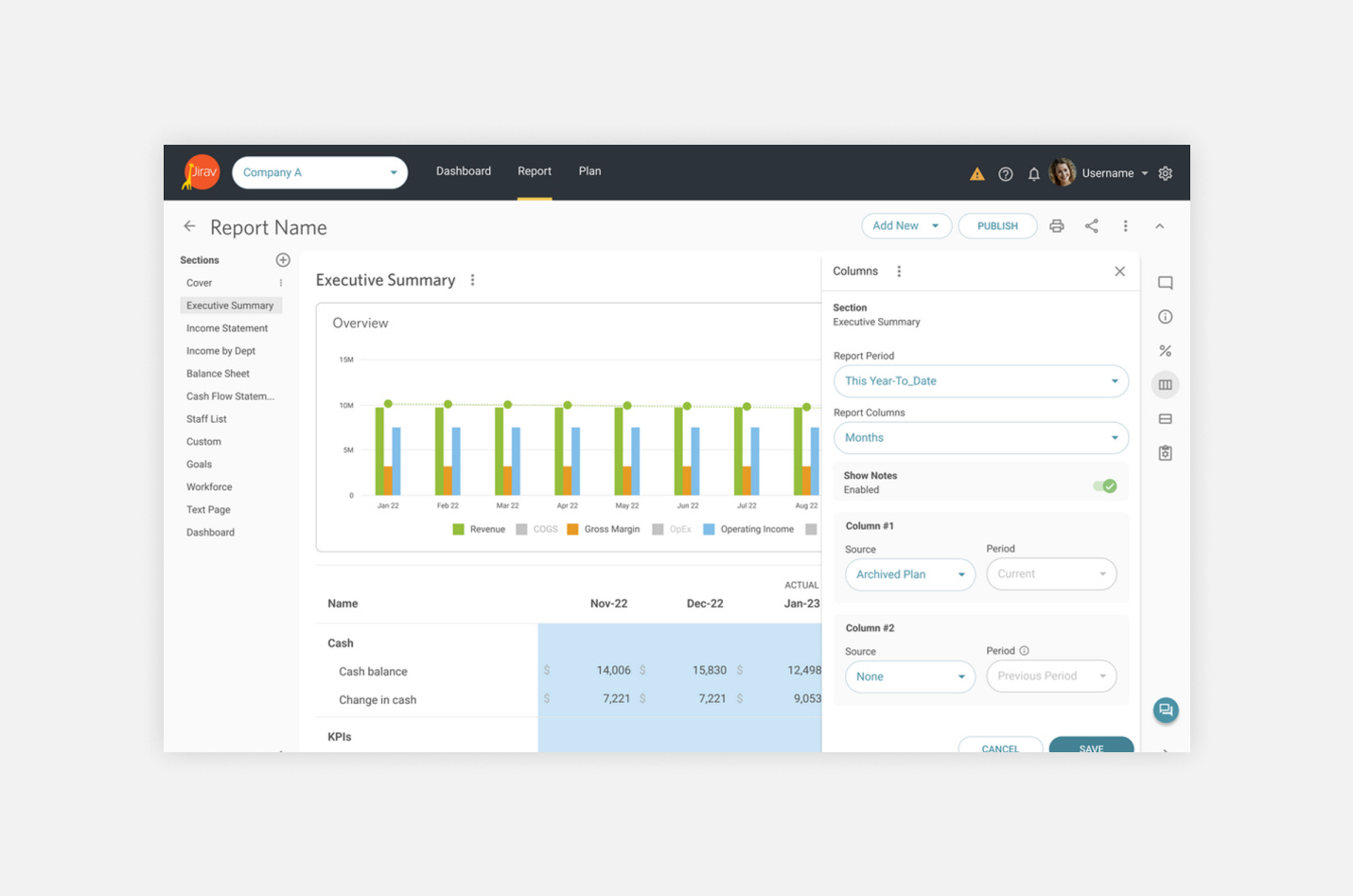Open the Report Period dropdown
The image size is (1353, 896).
pos(980,380)
